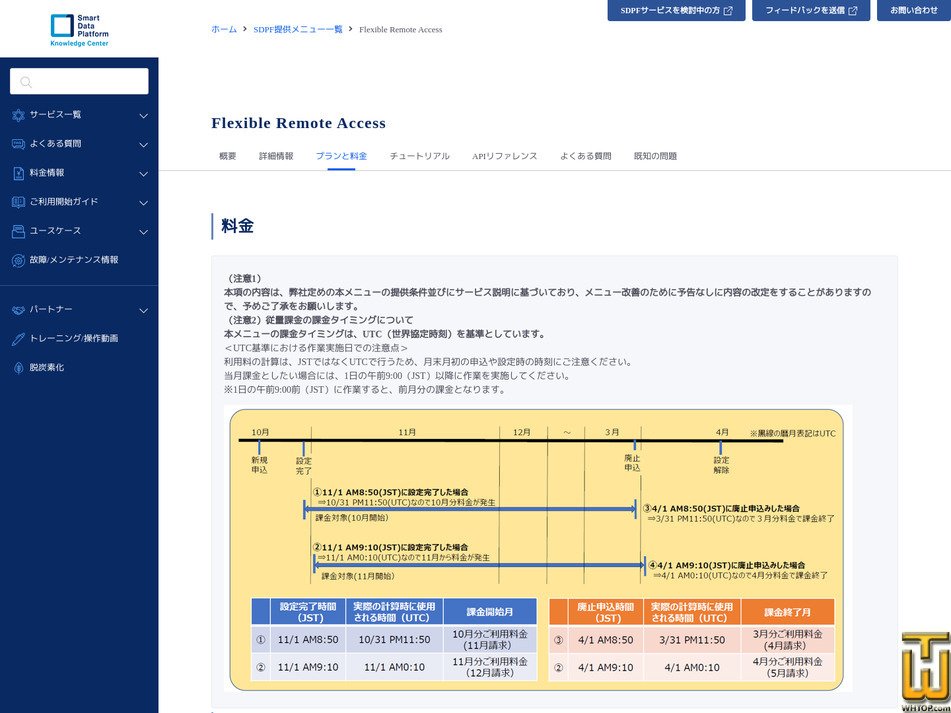Click the SDPFサービスを検討中の方 button
Viewport: 951px width, 713px height.
tap(676, 10)
